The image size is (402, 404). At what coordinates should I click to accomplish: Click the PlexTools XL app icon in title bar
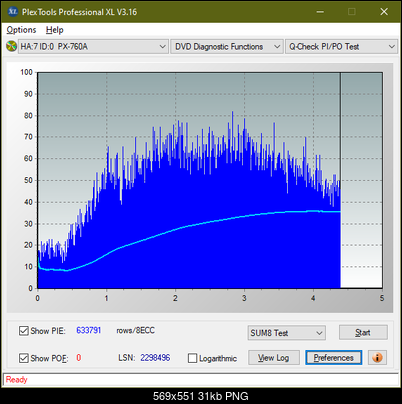[x=12, y=12]
